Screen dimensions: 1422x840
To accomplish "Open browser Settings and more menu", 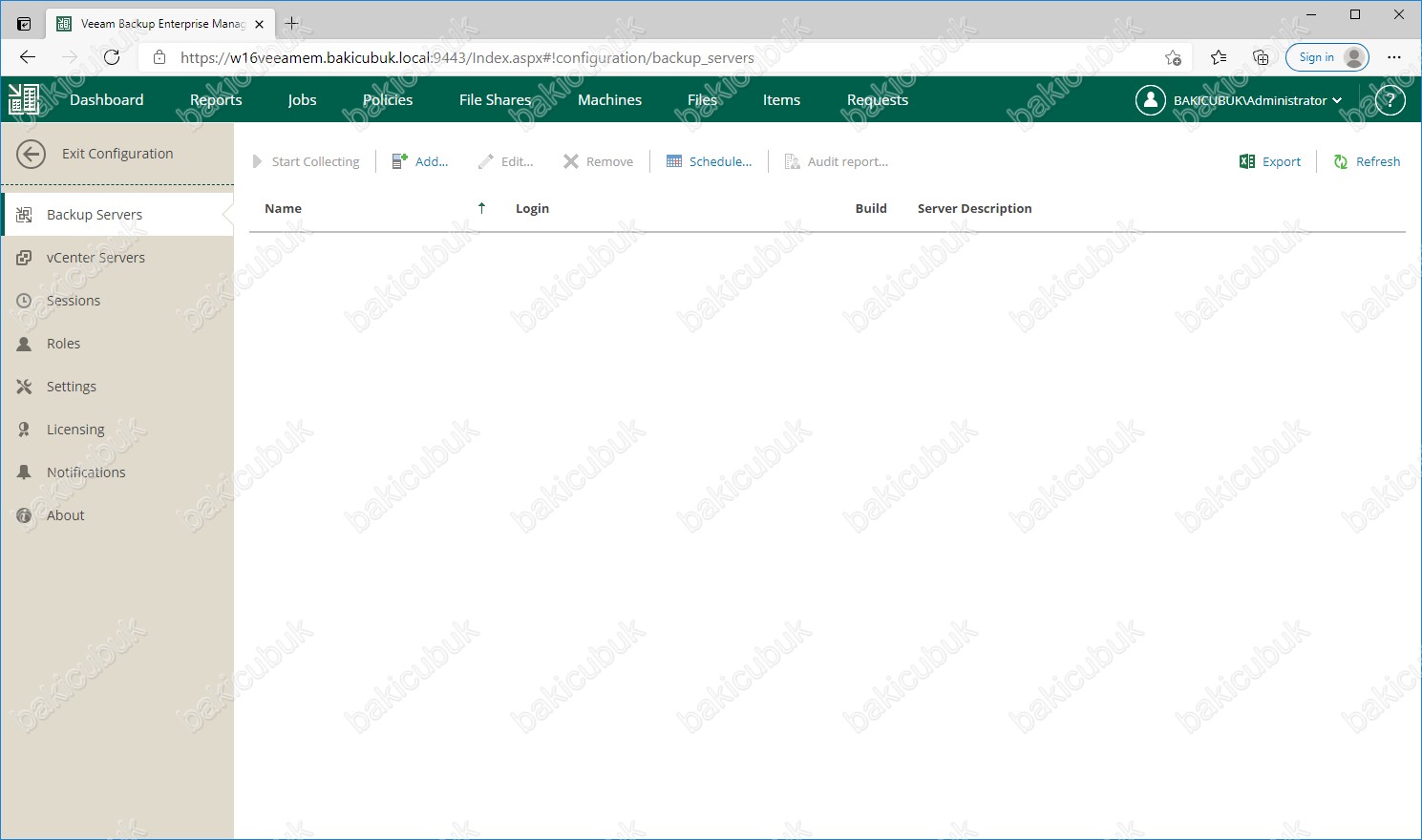I will pyautogui.click(x=1394, y=57).
